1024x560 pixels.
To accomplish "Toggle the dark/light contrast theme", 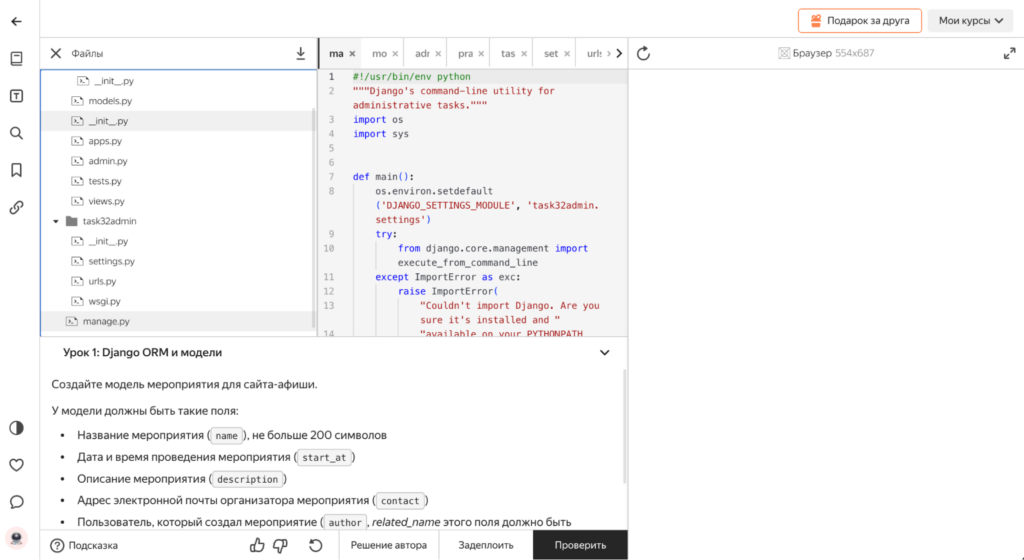I will click(x=16, y=428).
